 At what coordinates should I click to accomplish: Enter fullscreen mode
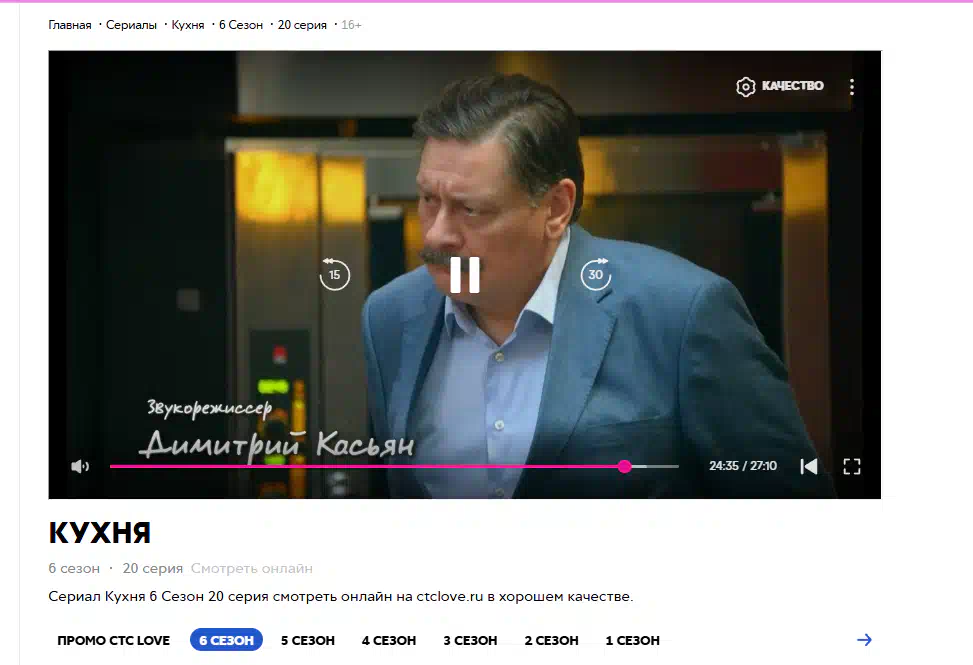(x=852, y=466)
